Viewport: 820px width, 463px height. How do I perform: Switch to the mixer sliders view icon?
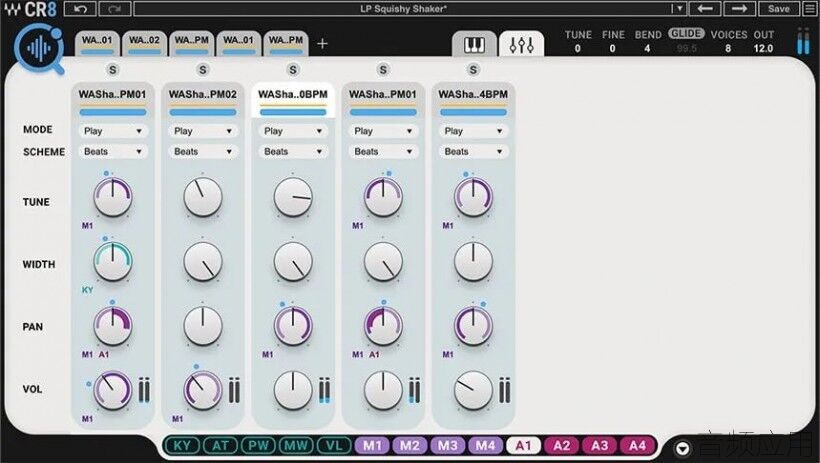click(x=521, y=44)
